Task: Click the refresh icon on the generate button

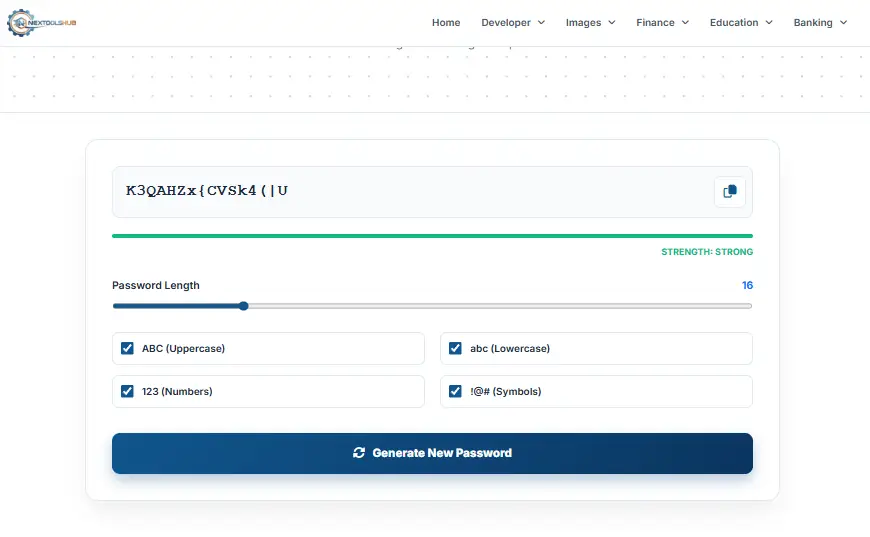Action: [x=359, y=453]
